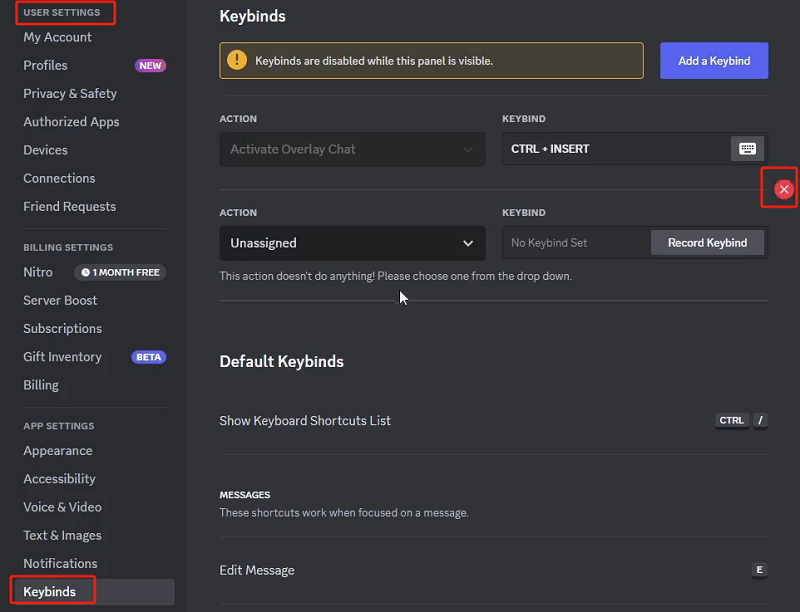Open the Nitro billing page
Screen dimensions: 800x612
38,272
